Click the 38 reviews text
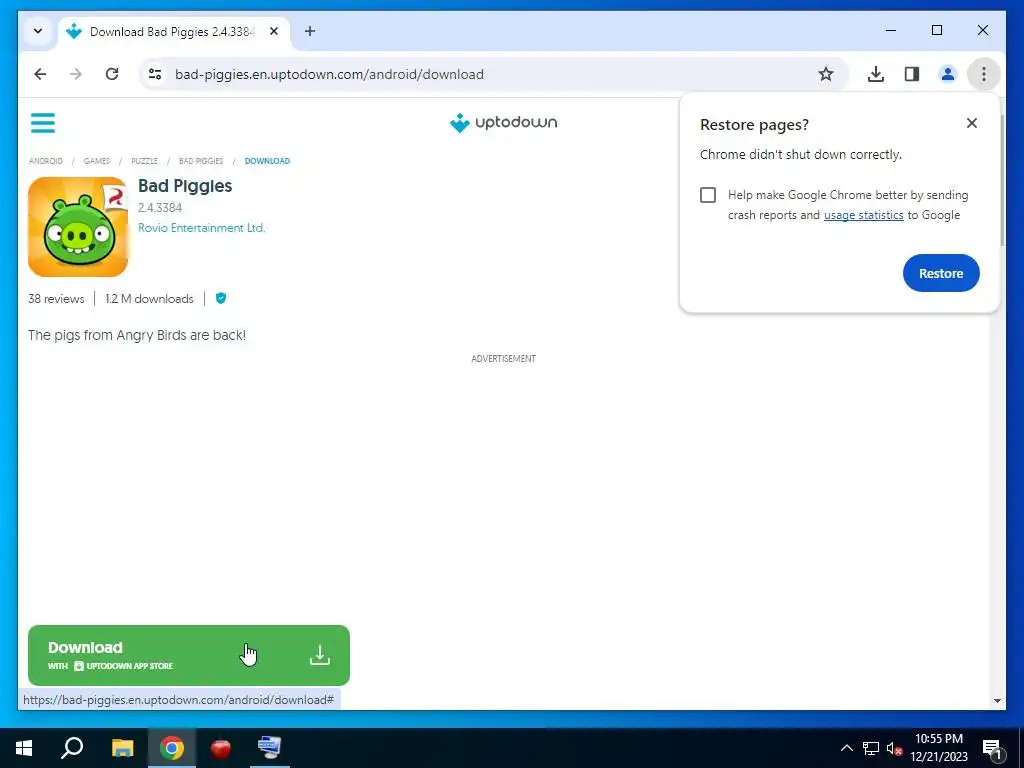Image resolution: width=1024 pixels, height=768 pixels. [56, 299]
